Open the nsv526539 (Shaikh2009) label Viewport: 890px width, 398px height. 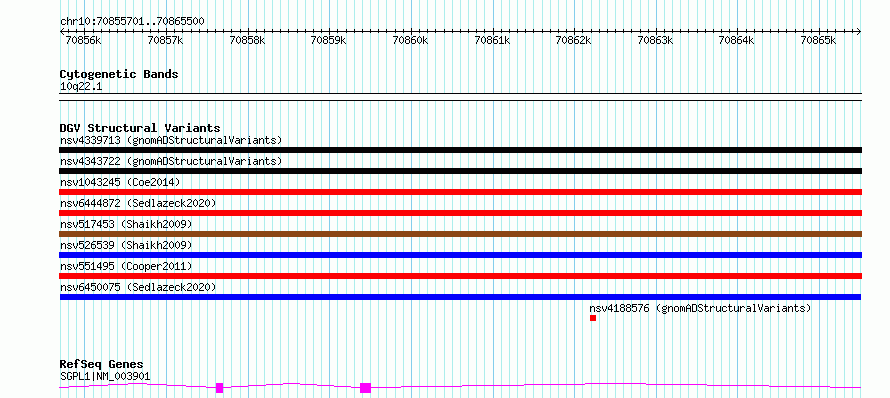(126, 245)
